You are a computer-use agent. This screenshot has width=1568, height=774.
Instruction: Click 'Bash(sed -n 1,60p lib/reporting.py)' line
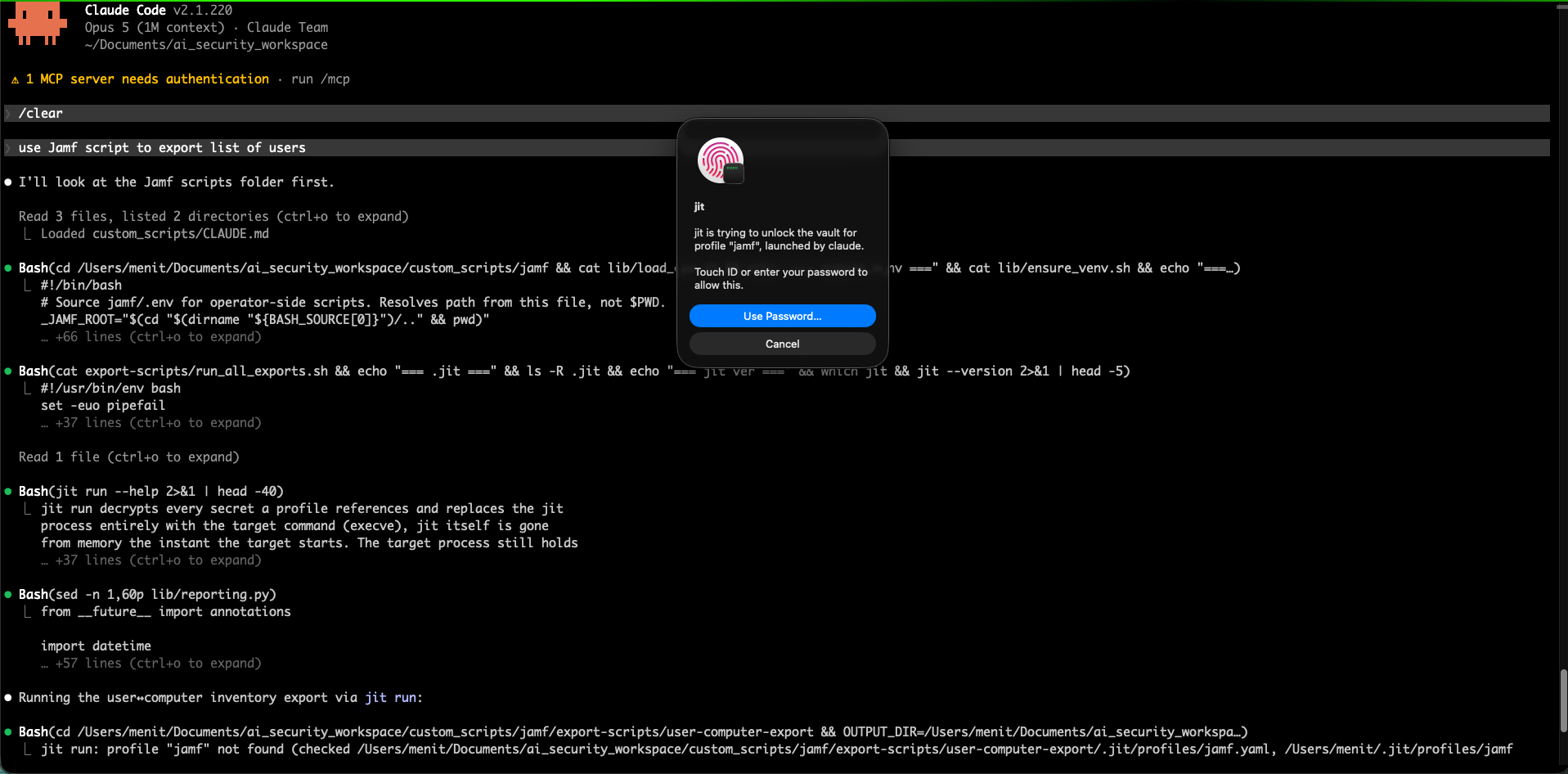[x=147, y=594]
